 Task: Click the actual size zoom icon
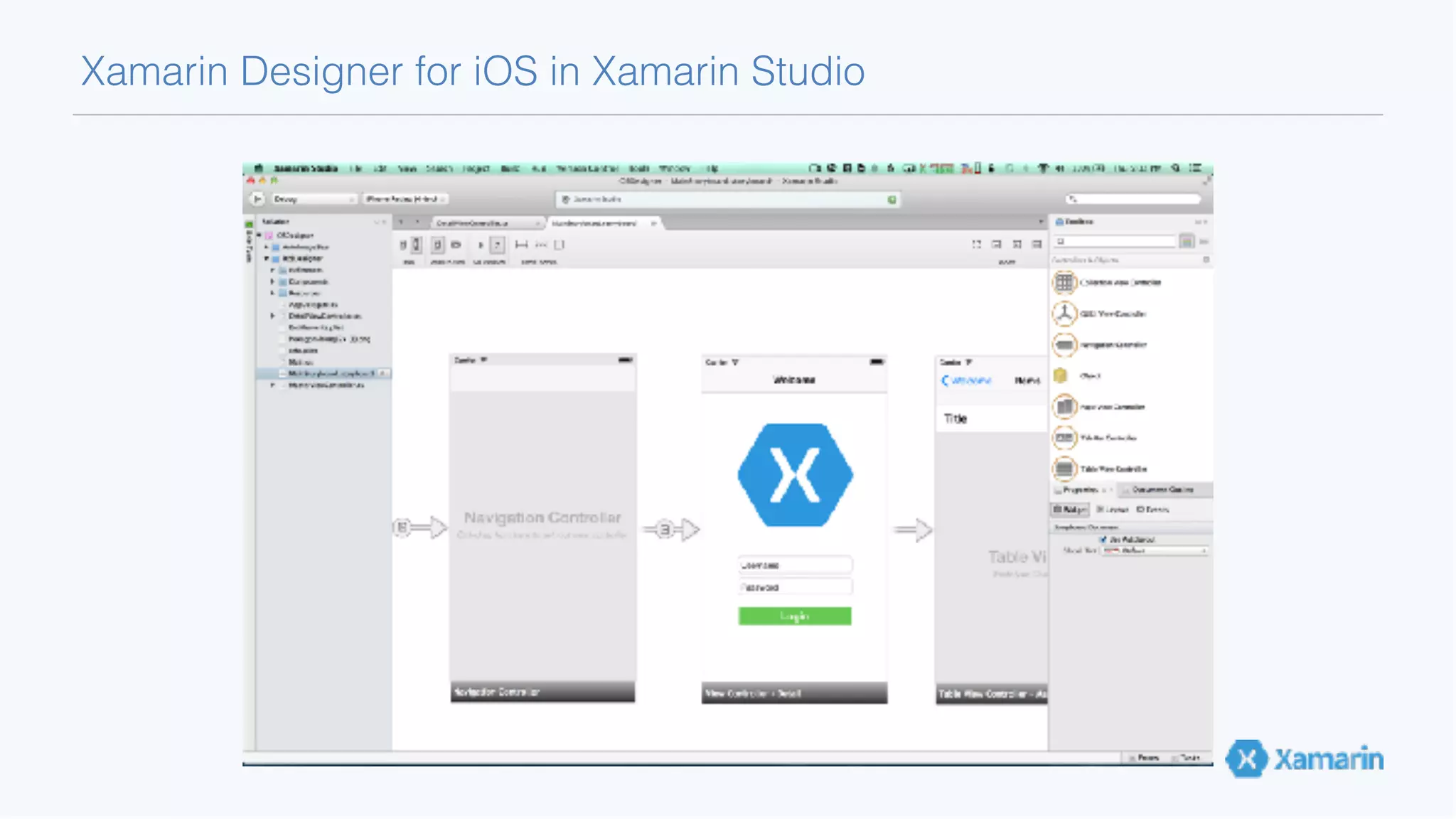point(1037,244)
